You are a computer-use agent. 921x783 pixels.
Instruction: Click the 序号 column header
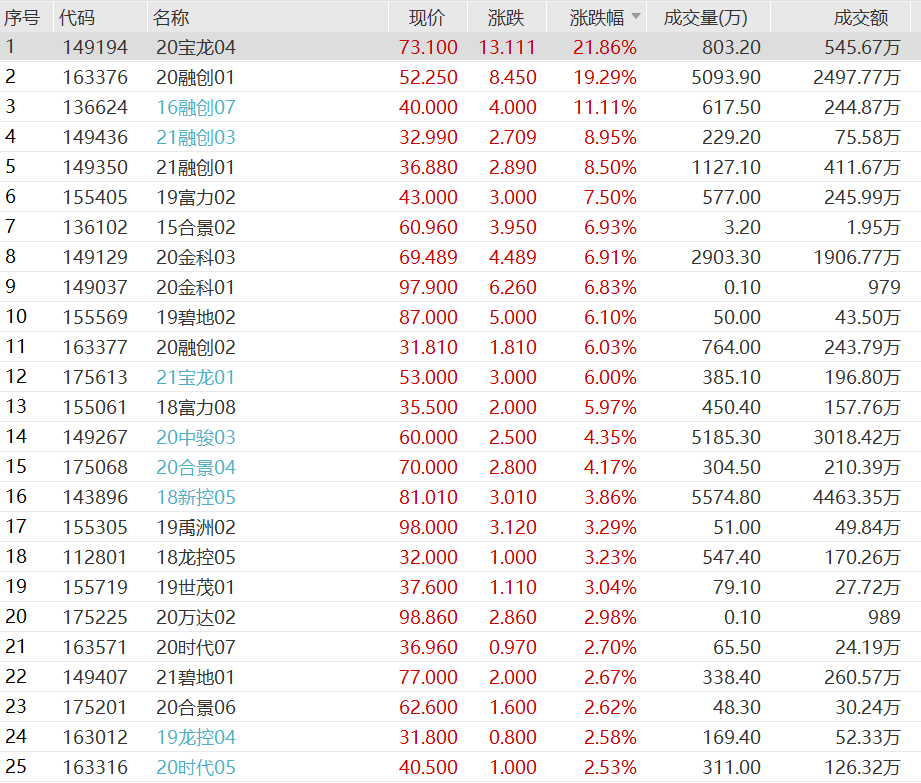point(22,18)
